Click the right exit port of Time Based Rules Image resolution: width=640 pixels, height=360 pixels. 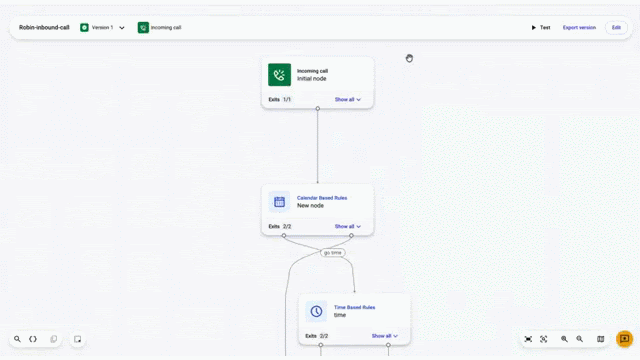pos(388,345)
